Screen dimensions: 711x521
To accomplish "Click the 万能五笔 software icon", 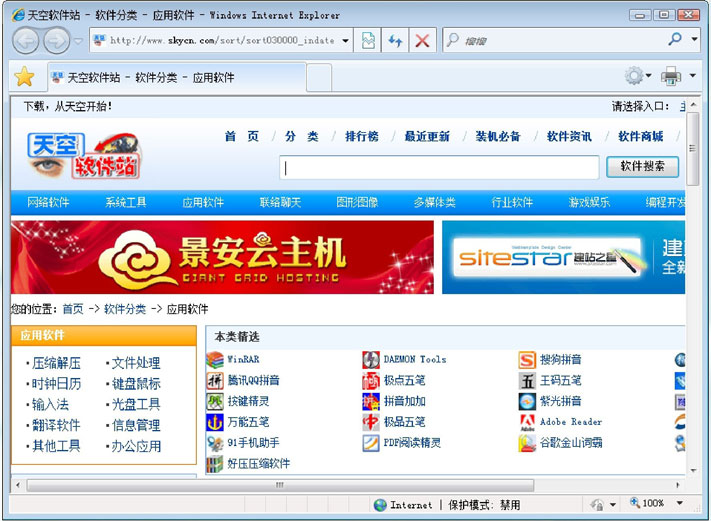I will click(215, 423).
